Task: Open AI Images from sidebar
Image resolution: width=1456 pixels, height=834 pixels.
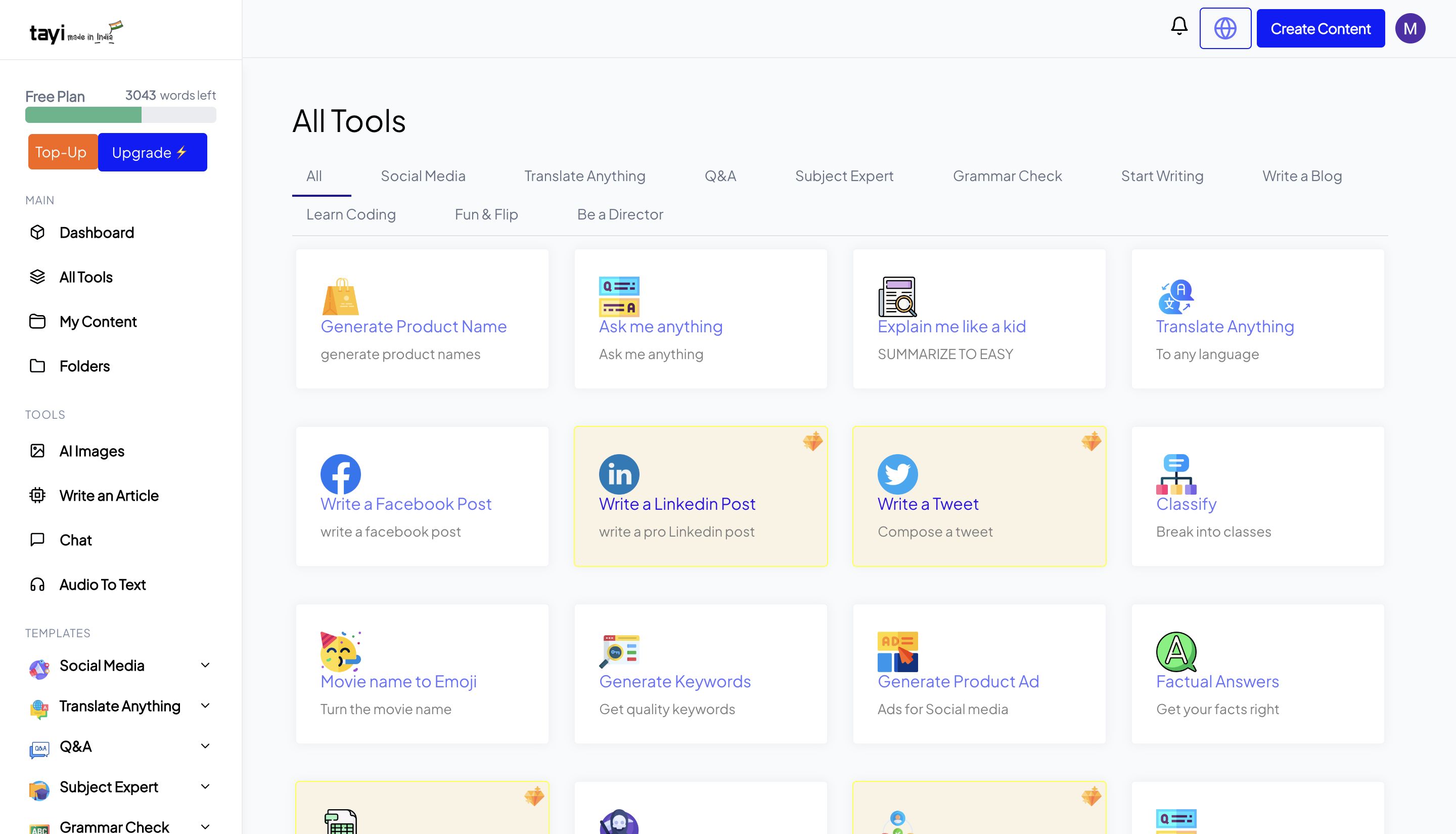Action: tap(92, 451)
